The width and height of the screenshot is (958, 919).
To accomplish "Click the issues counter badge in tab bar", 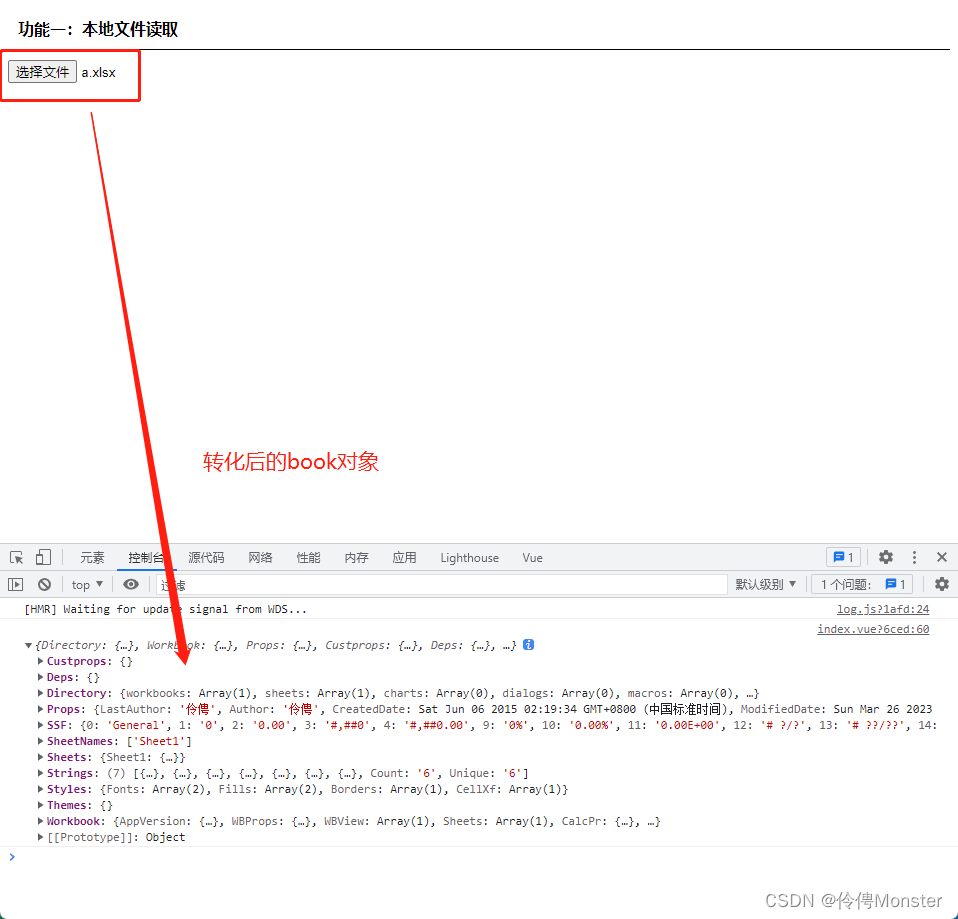I will 843,557.
